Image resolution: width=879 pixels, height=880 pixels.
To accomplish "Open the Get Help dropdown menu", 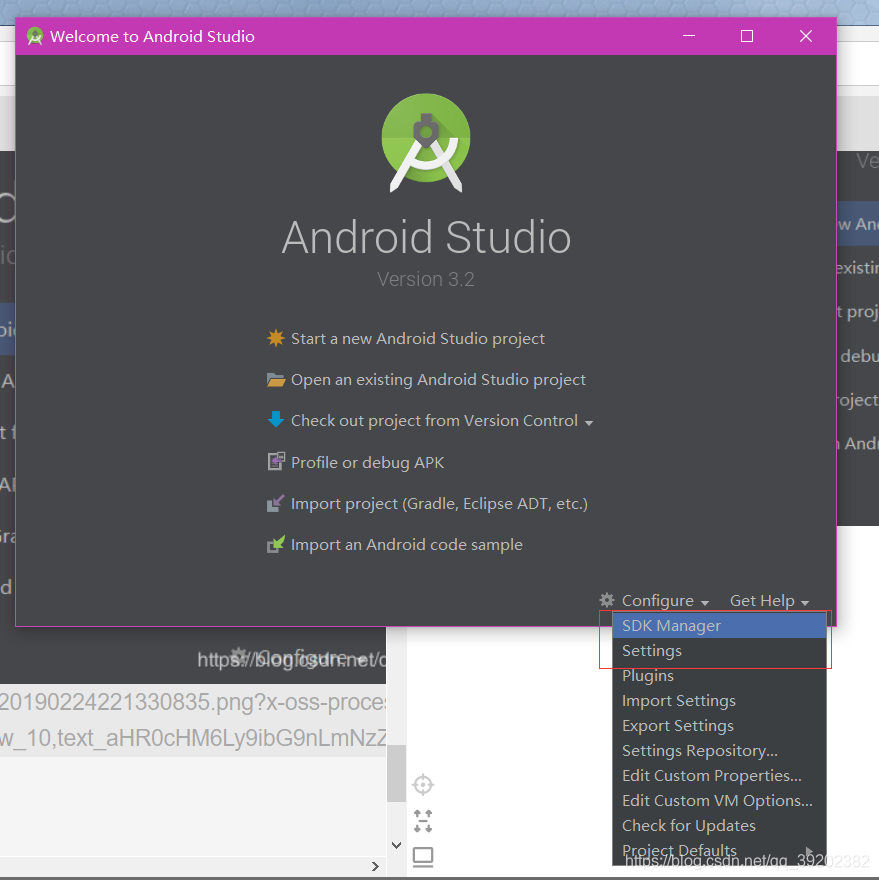I will click(769, 601).
